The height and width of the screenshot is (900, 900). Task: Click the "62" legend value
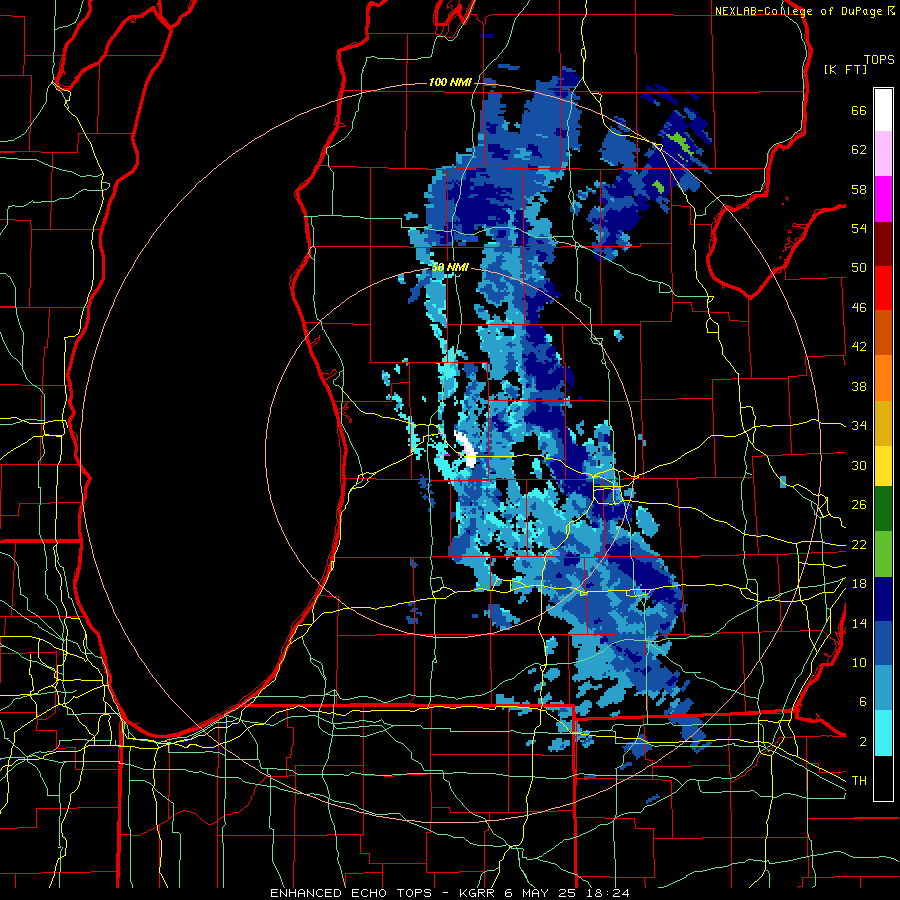(x=859, y=150)
